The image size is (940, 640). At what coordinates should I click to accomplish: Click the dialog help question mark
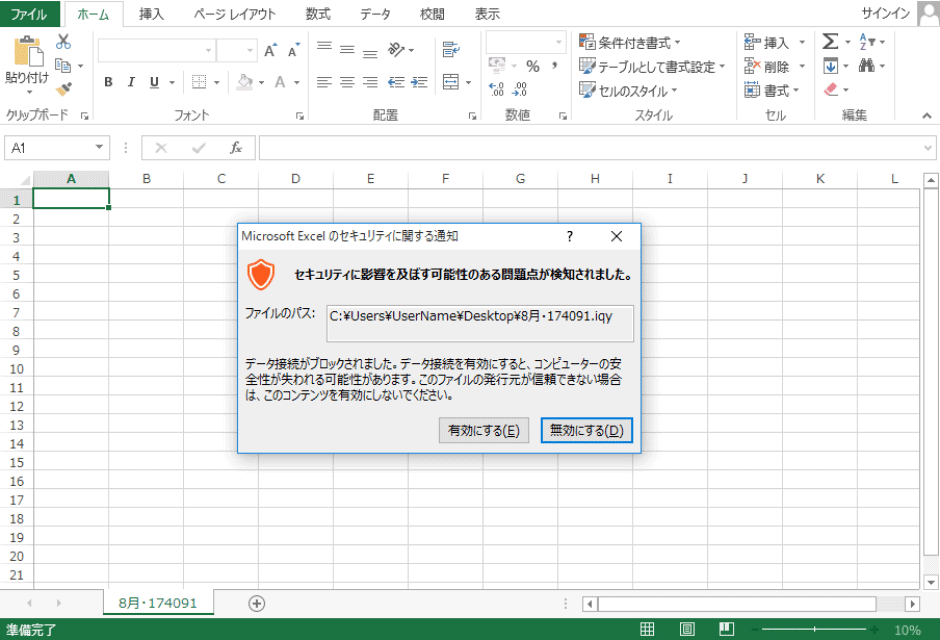pyautogui.click(x=570, y=236)
